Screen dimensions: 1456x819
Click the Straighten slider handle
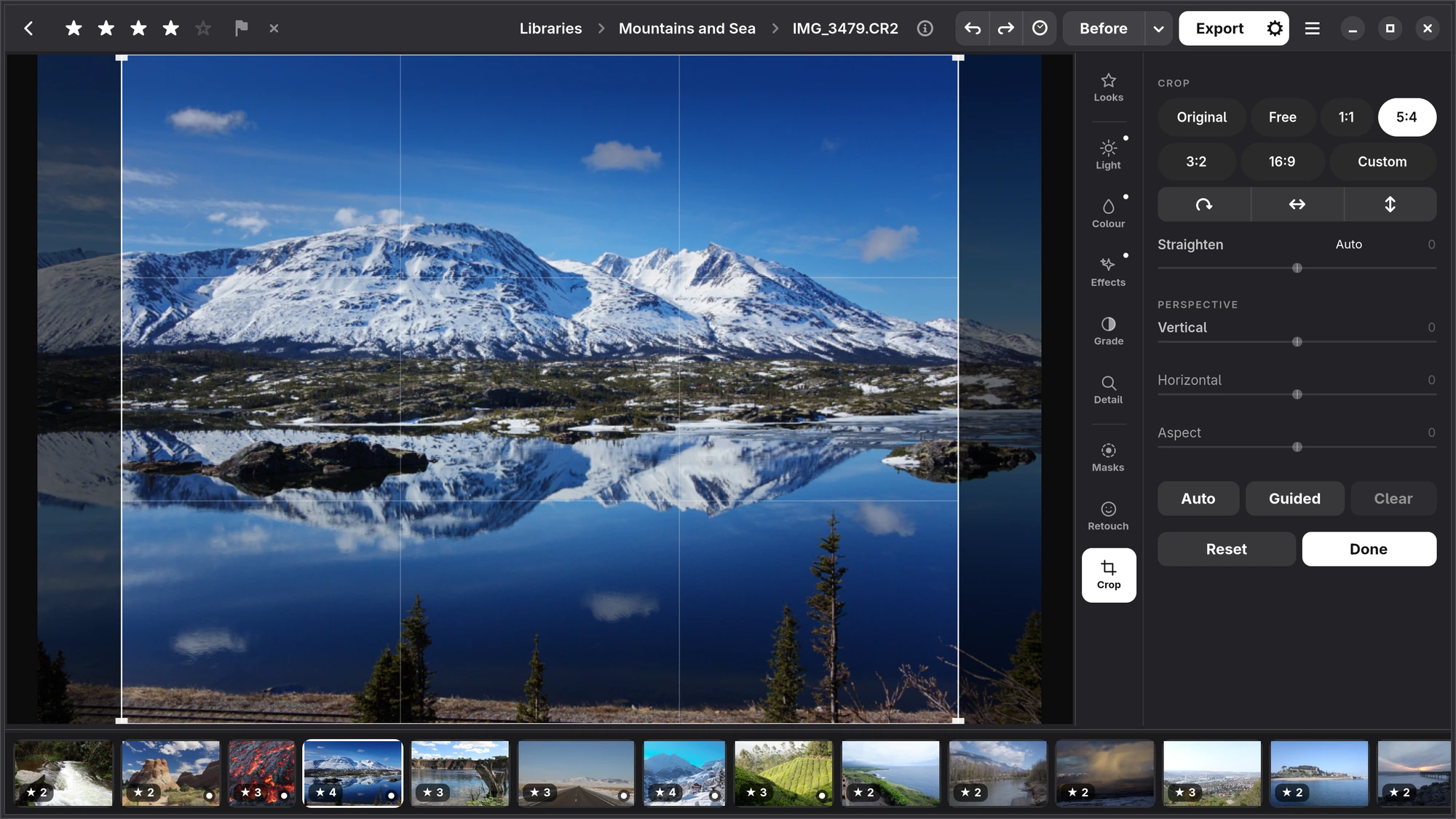click(x=1297, y=268)
